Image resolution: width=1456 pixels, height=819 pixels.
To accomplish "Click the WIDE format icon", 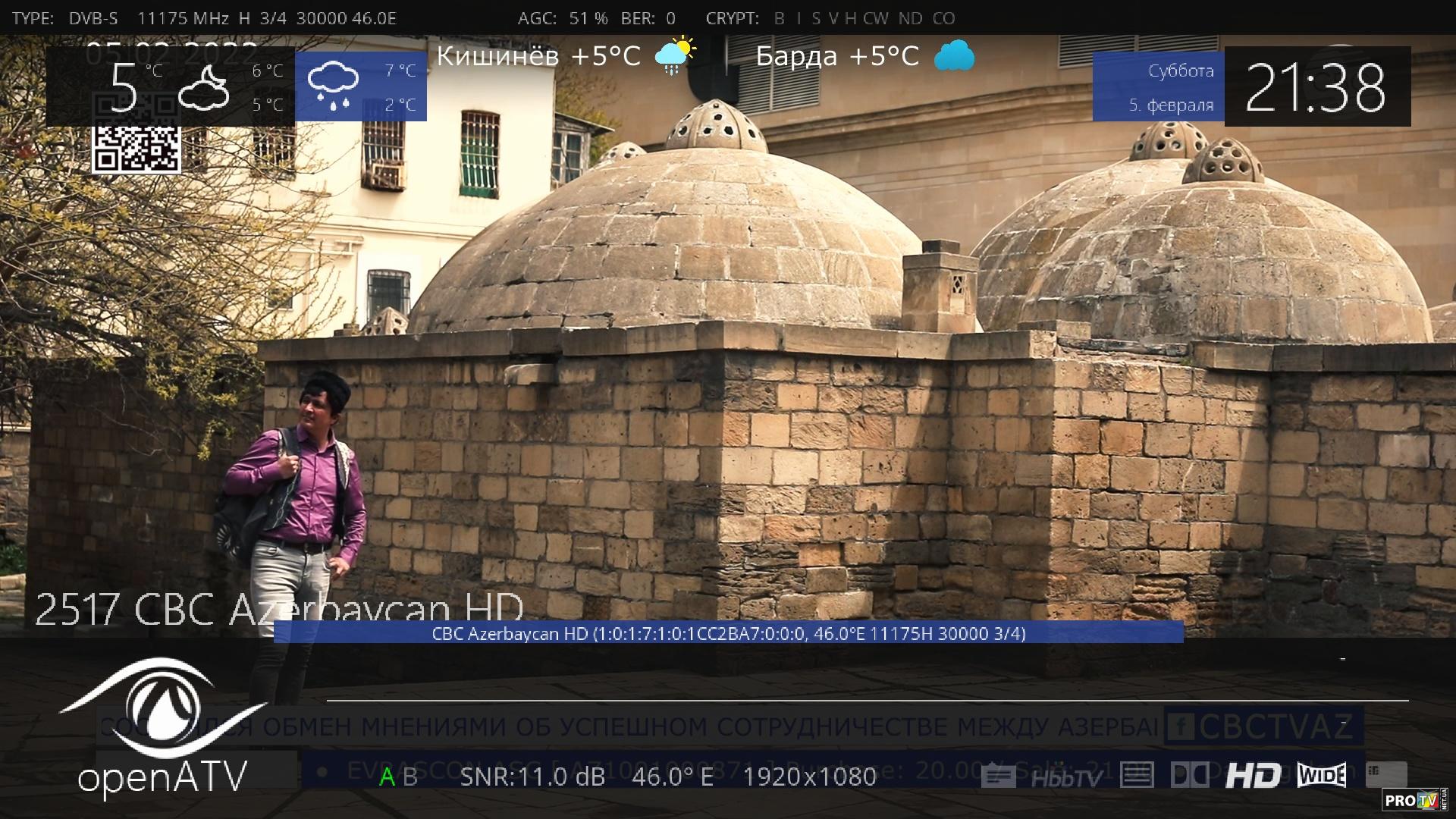I will click(x=1322, y=775).
